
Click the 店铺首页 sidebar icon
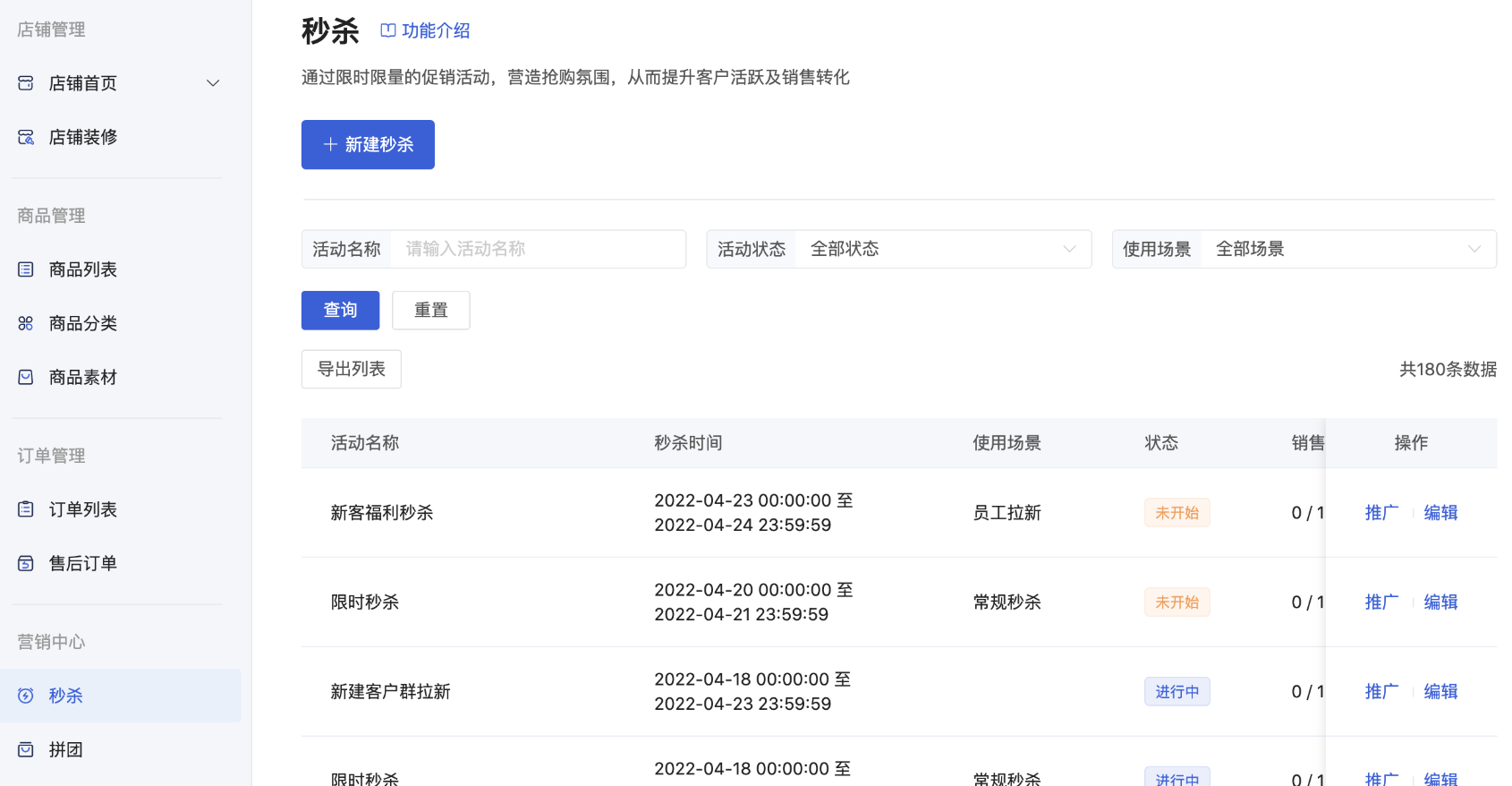(26, 83)
